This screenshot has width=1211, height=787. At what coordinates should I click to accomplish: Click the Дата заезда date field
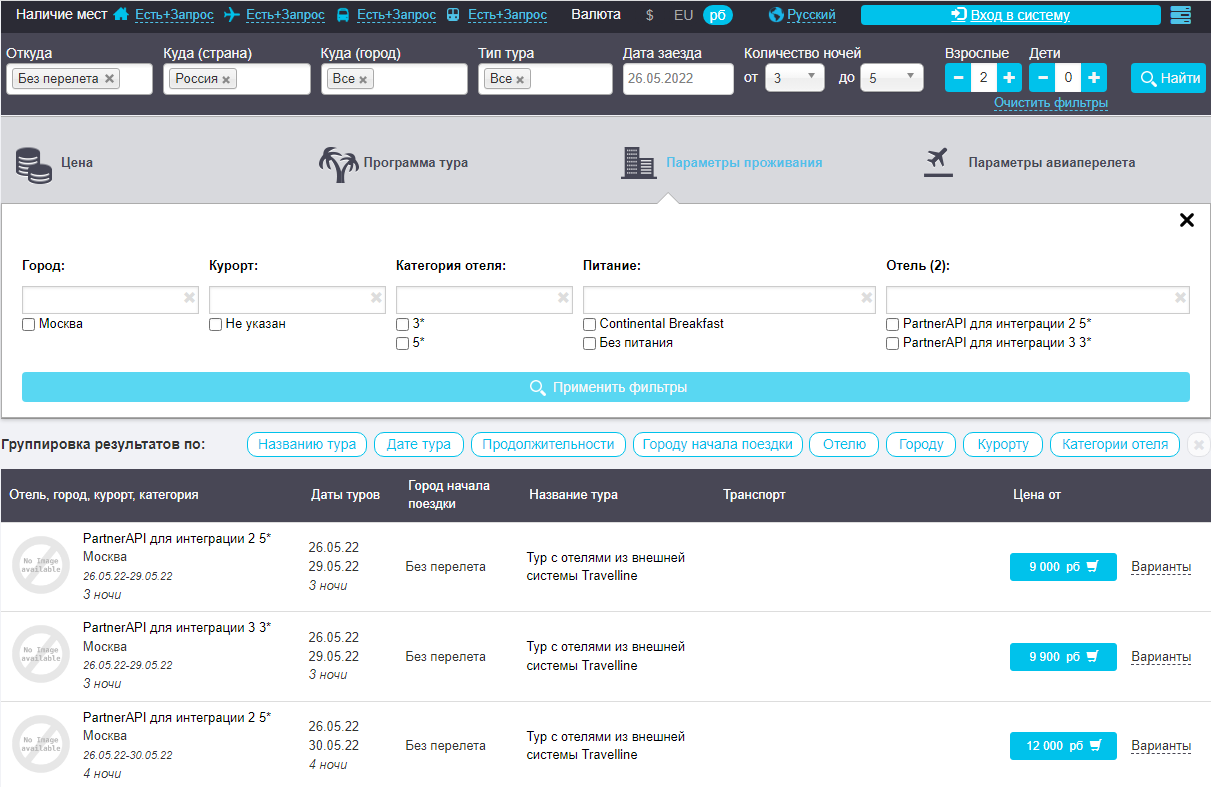coord(678,79)
